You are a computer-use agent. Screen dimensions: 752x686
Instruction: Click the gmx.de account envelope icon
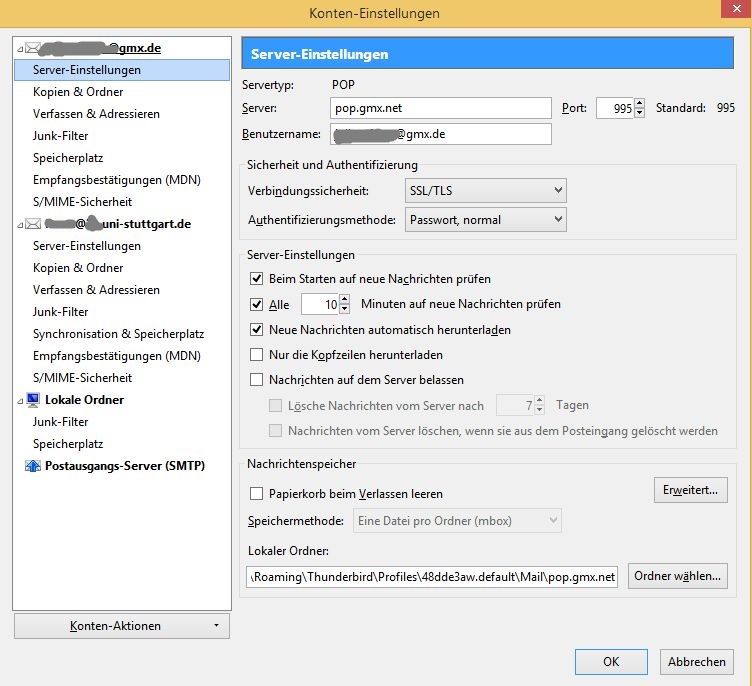point(33,48)
